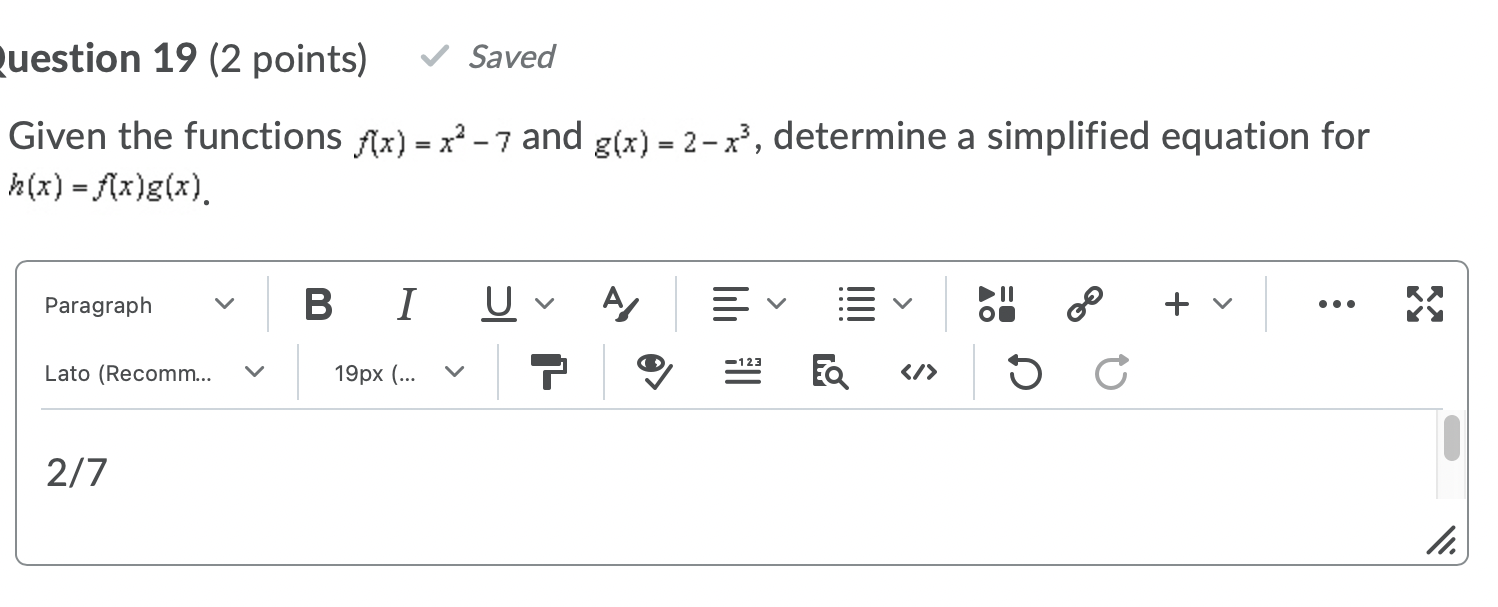
Task: Click the redo arrow
Action: 1109,372
